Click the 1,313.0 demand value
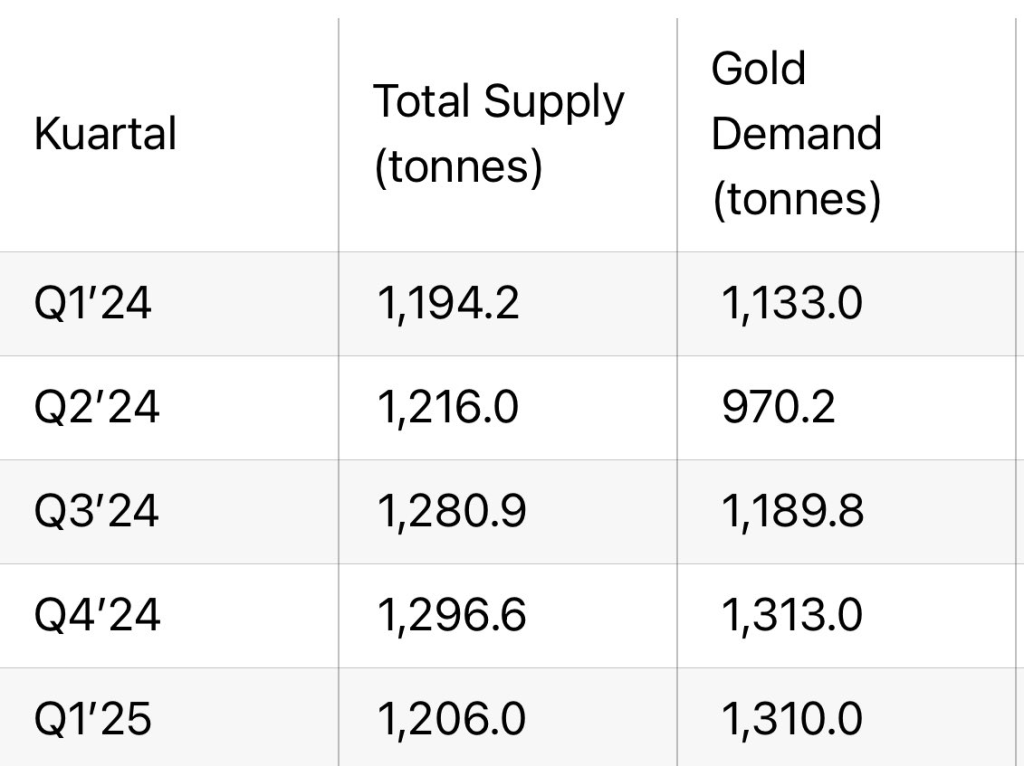This screenshot has height=766, width=1024. click(791, 615)
